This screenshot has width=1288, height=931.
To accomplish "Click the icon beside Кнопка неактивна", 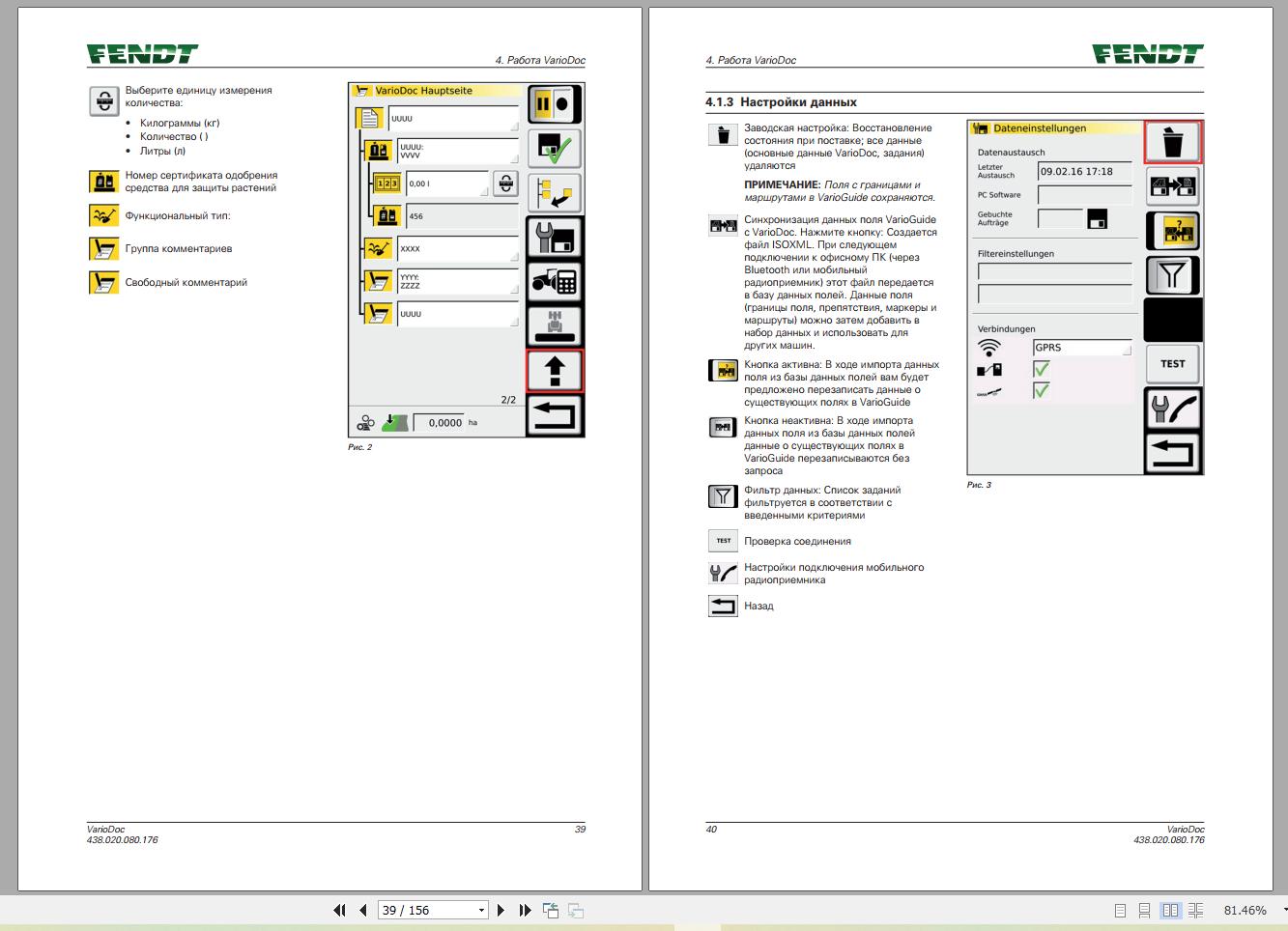I will 723,427.
